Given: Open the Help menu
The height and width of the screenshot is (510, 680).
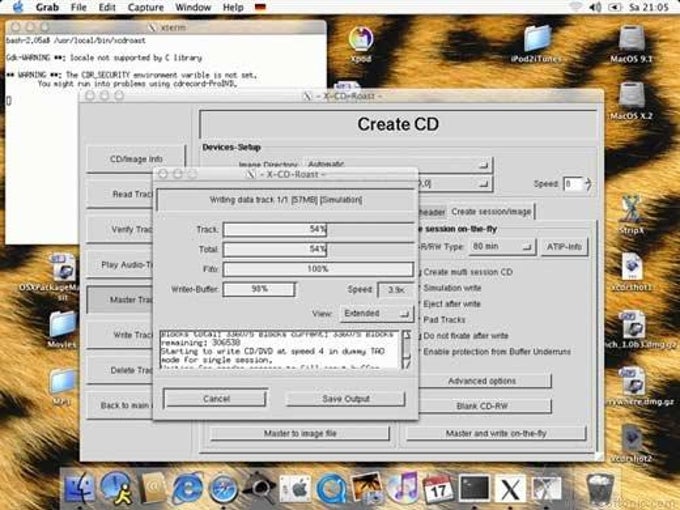Looking at the screenshot, I should click(x=233, y=7).
